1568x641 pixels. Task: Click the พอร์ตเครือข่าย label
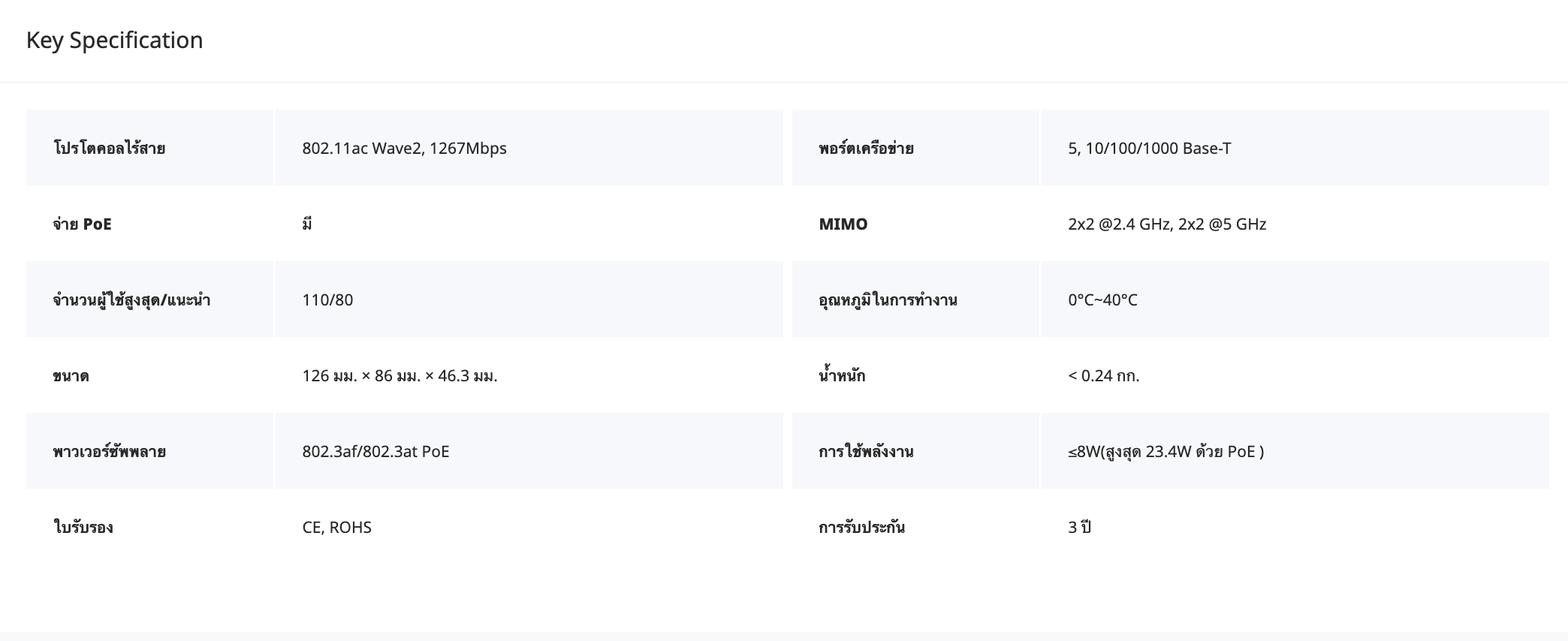[x=866, y=149]
